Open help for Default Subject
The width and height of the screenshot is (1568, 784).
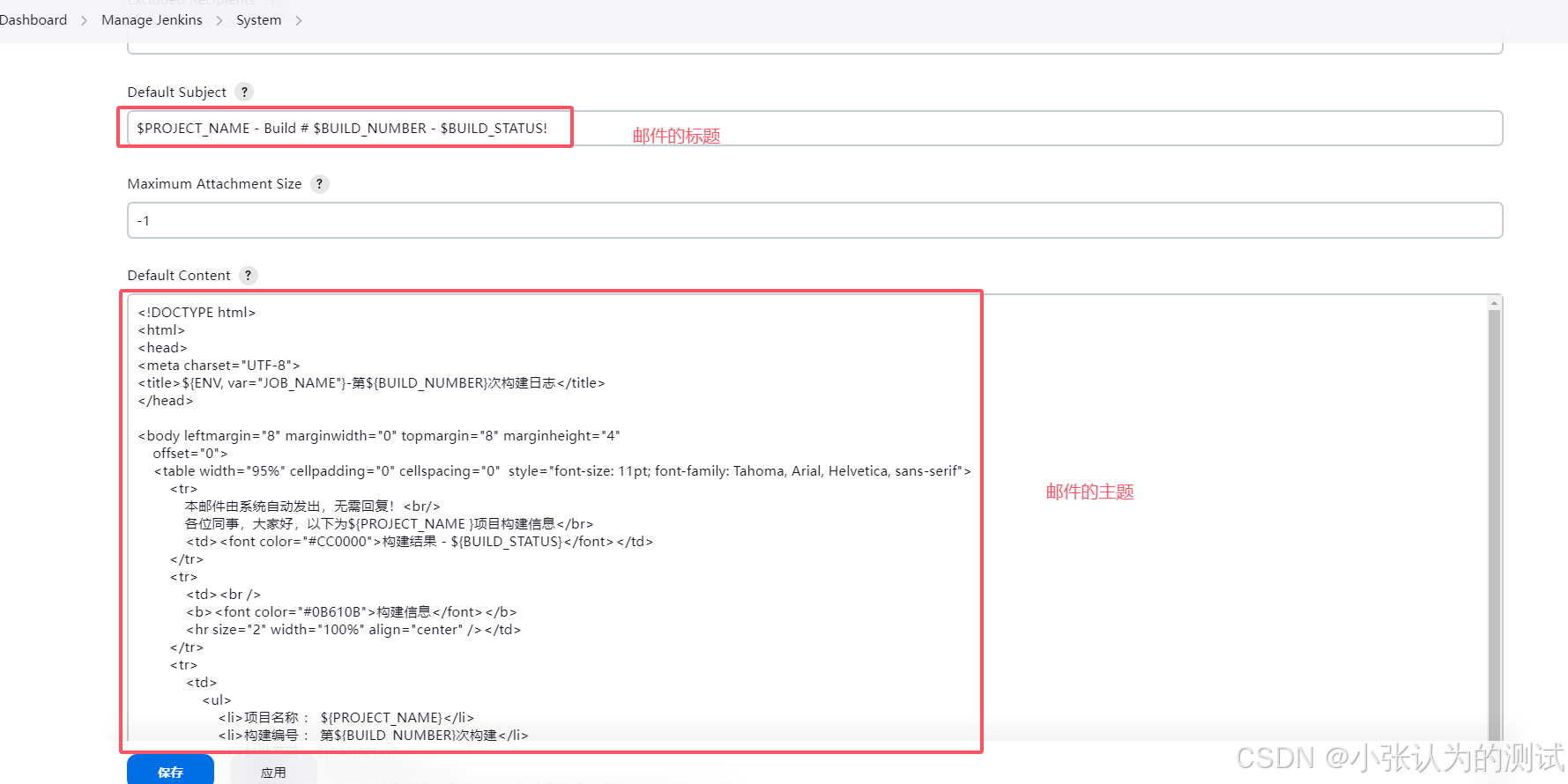click(244, 92)
